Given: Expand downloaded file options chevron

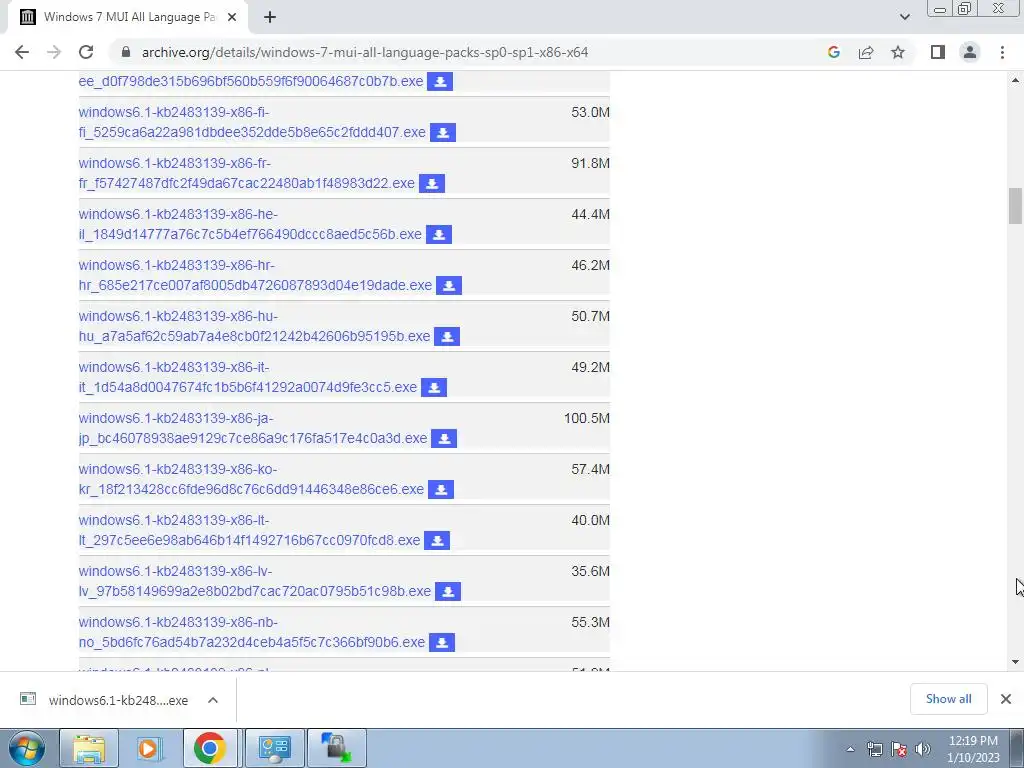Looking at the screenshot, I should pyautogui.click(x=213, y=700).
